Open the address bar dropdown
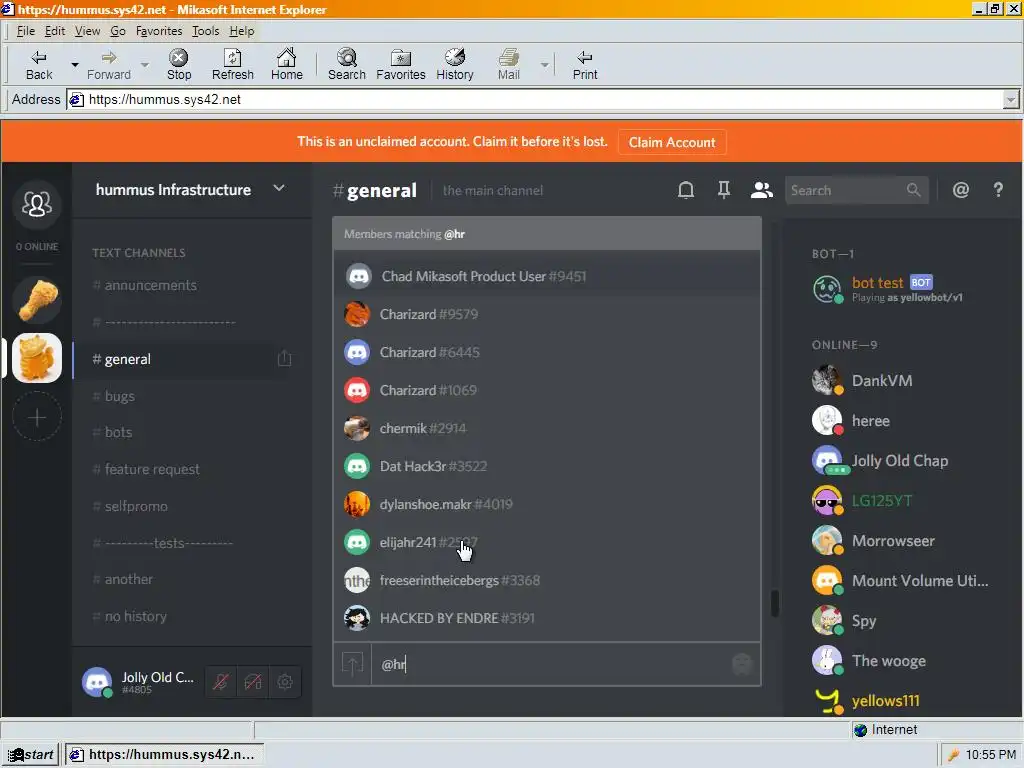Viewport: 1024px width, 768px height. [1010, 100]
